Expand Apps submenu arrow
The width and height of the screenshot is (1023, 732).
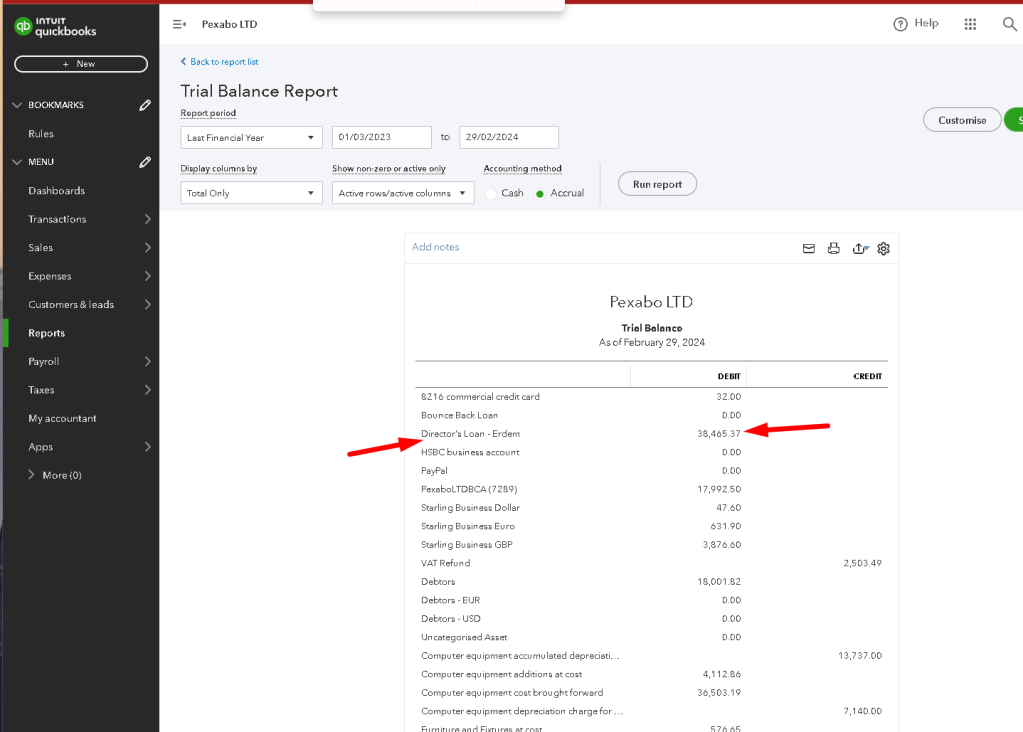(x=147, y=447)
